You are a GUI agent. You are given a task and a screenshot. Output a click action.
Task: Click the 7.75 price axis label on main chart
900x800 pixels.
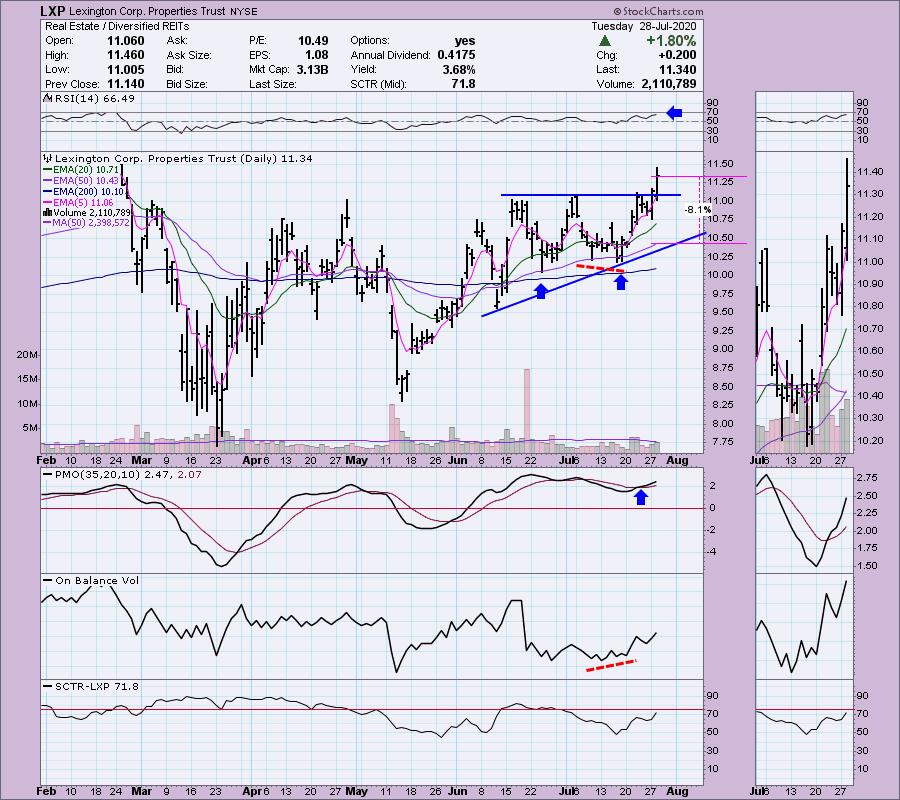click(x=721, y=442)
